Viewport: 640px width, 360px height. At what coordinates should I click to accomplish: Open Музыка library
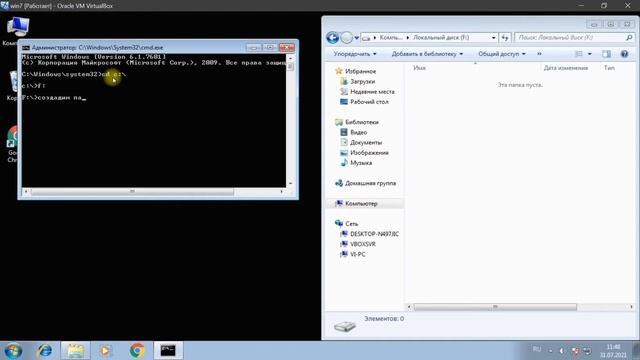[361, 163]
